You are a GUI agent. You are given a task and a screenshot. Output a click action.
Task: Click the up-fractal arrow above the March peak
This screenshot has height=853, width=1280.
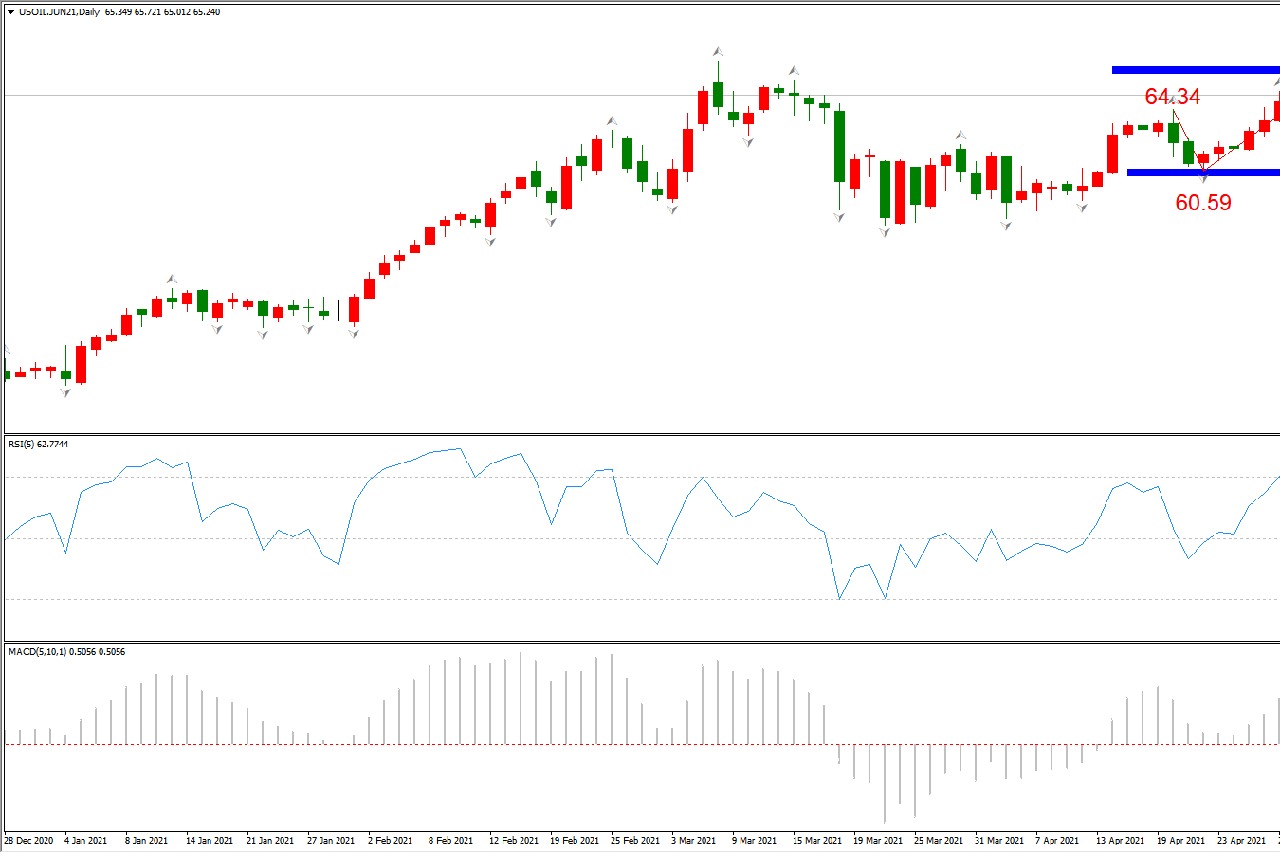click(718, 50)
